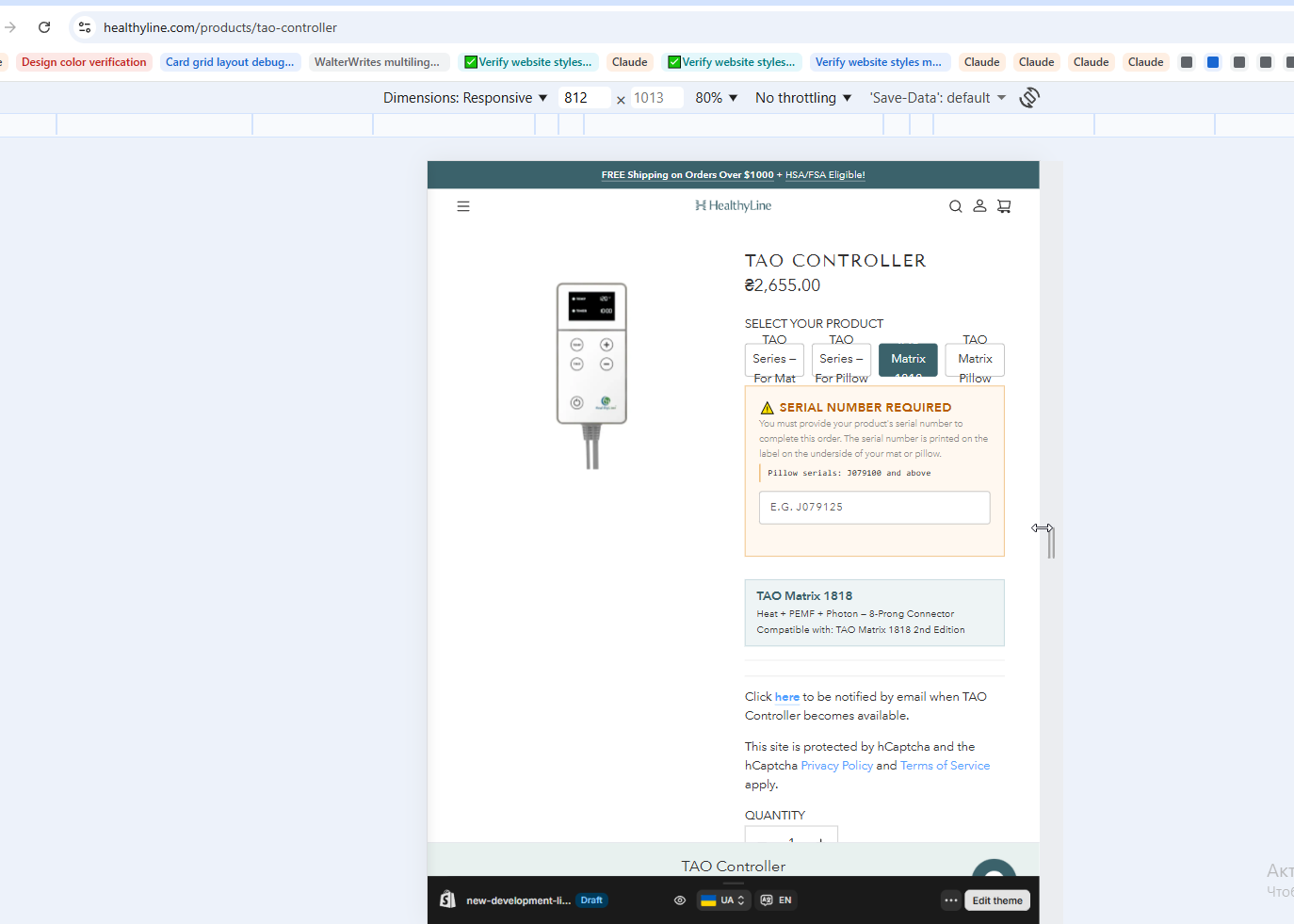This screenshot has width=1294, height=924.
Task: Click the viewport height field 1013
Action: click(x=656, y=98)
